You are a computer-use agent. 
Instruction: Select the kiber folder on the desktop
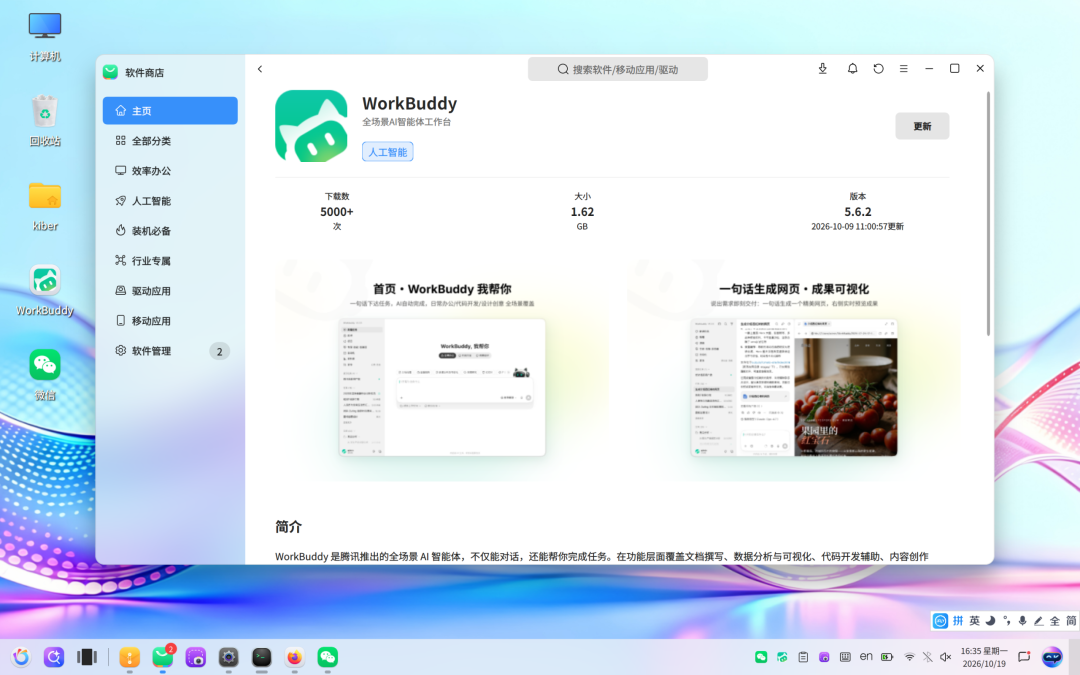coord(45,207)
